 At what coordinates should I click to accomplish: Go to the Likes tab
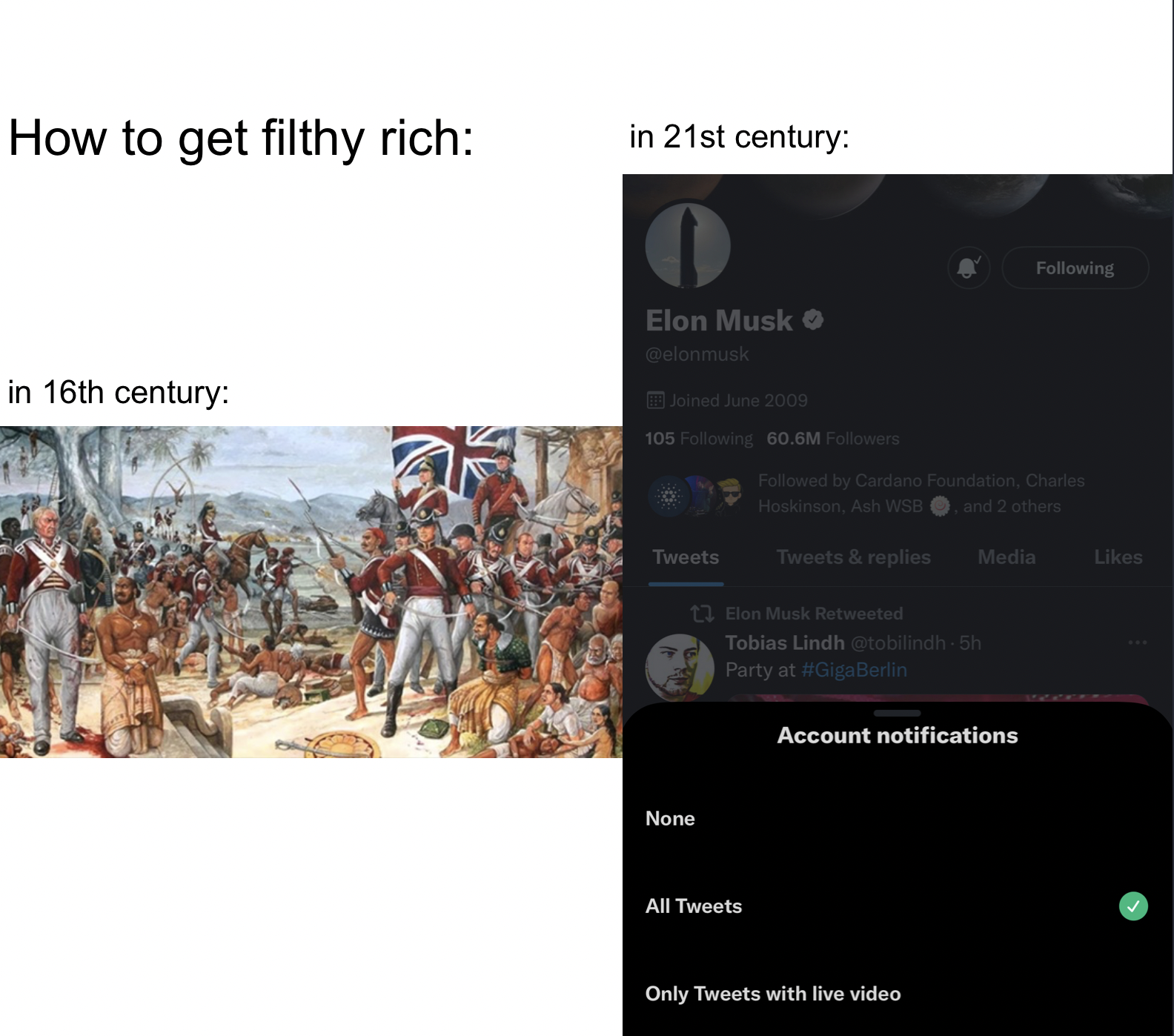[x=1118, y=557]
